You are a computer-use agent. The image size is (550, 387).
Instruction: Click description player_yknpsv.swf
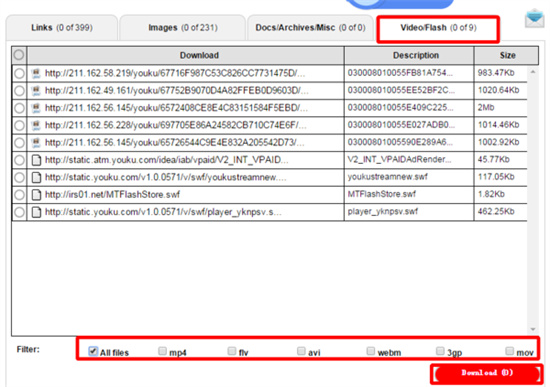[383, 212]
